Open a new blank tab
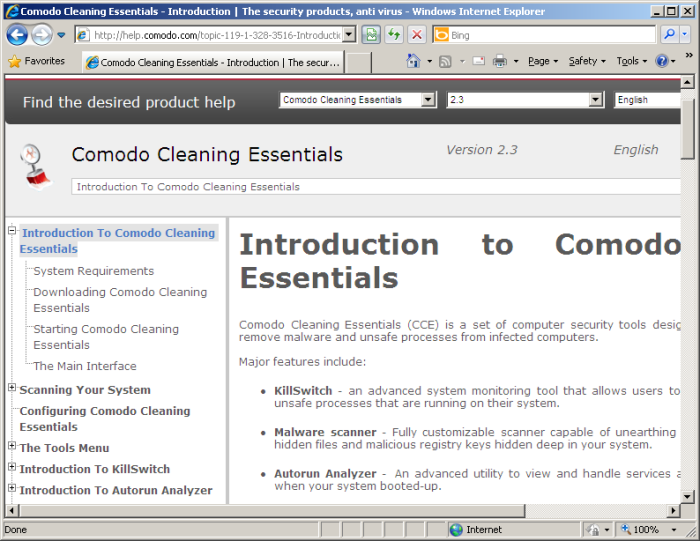The width and height of the screenshot is (700, 541). pos(358,62)
